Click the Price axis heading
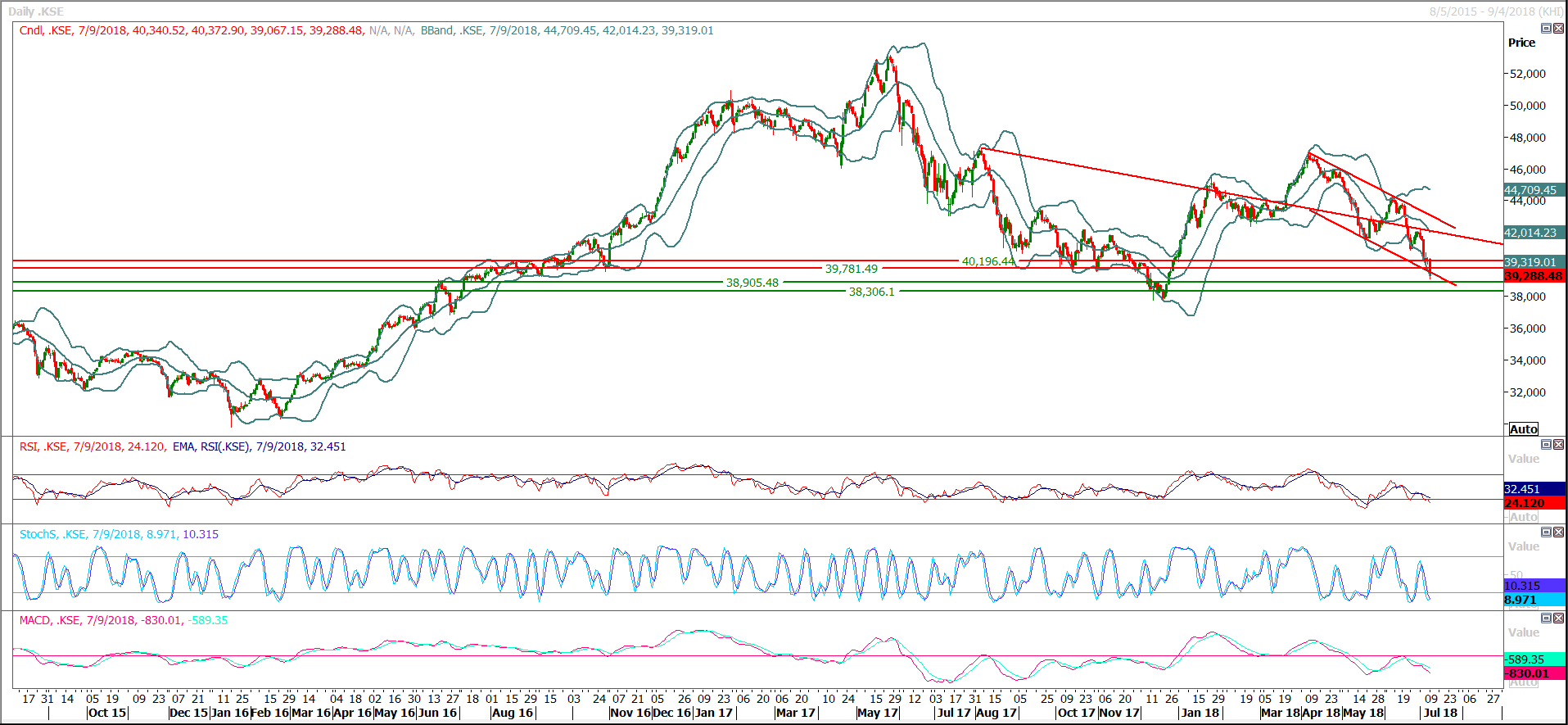This screenshot has width=1568, height=725. 1522,43
